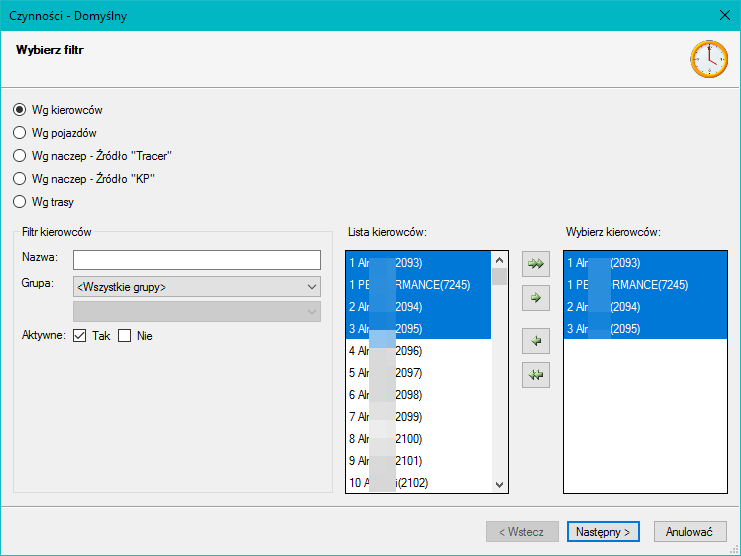Select the "Wg kierowców" radio option
Screen dimensions: 741x556
pos(20,110)
